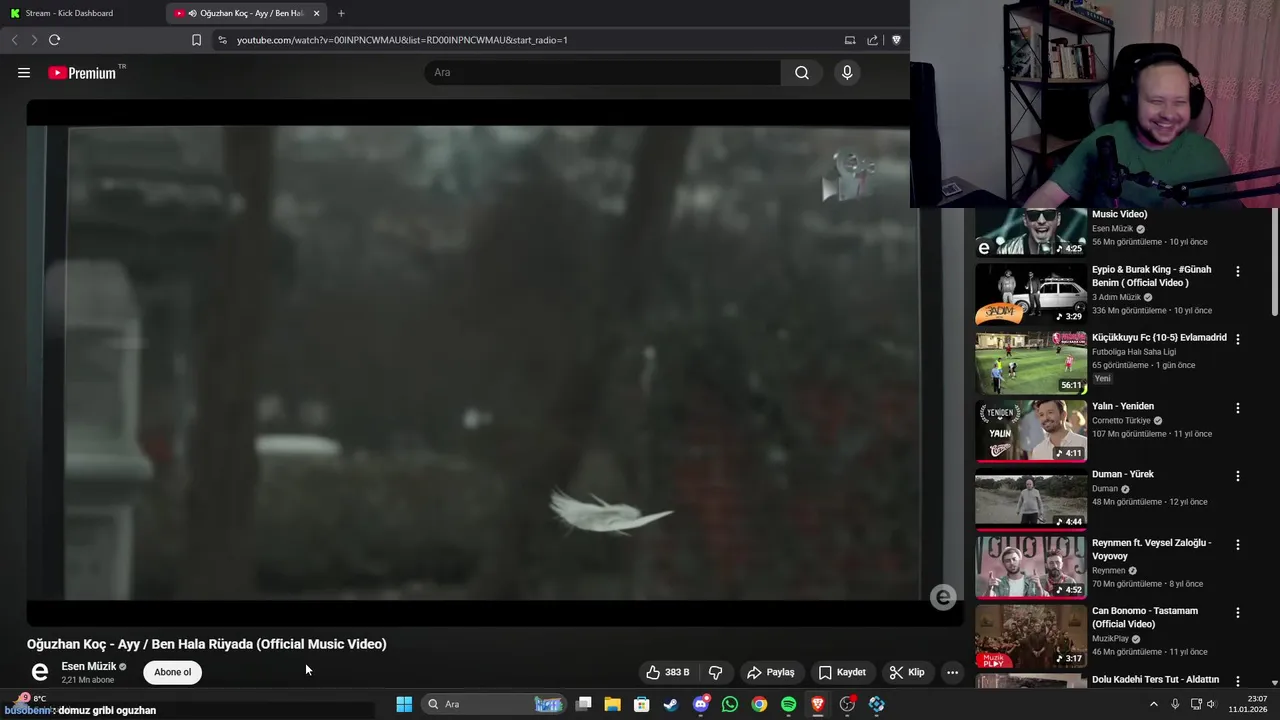Open Task View on taskbar
This screenshot has width=1280, height=720.
(584, 704)
